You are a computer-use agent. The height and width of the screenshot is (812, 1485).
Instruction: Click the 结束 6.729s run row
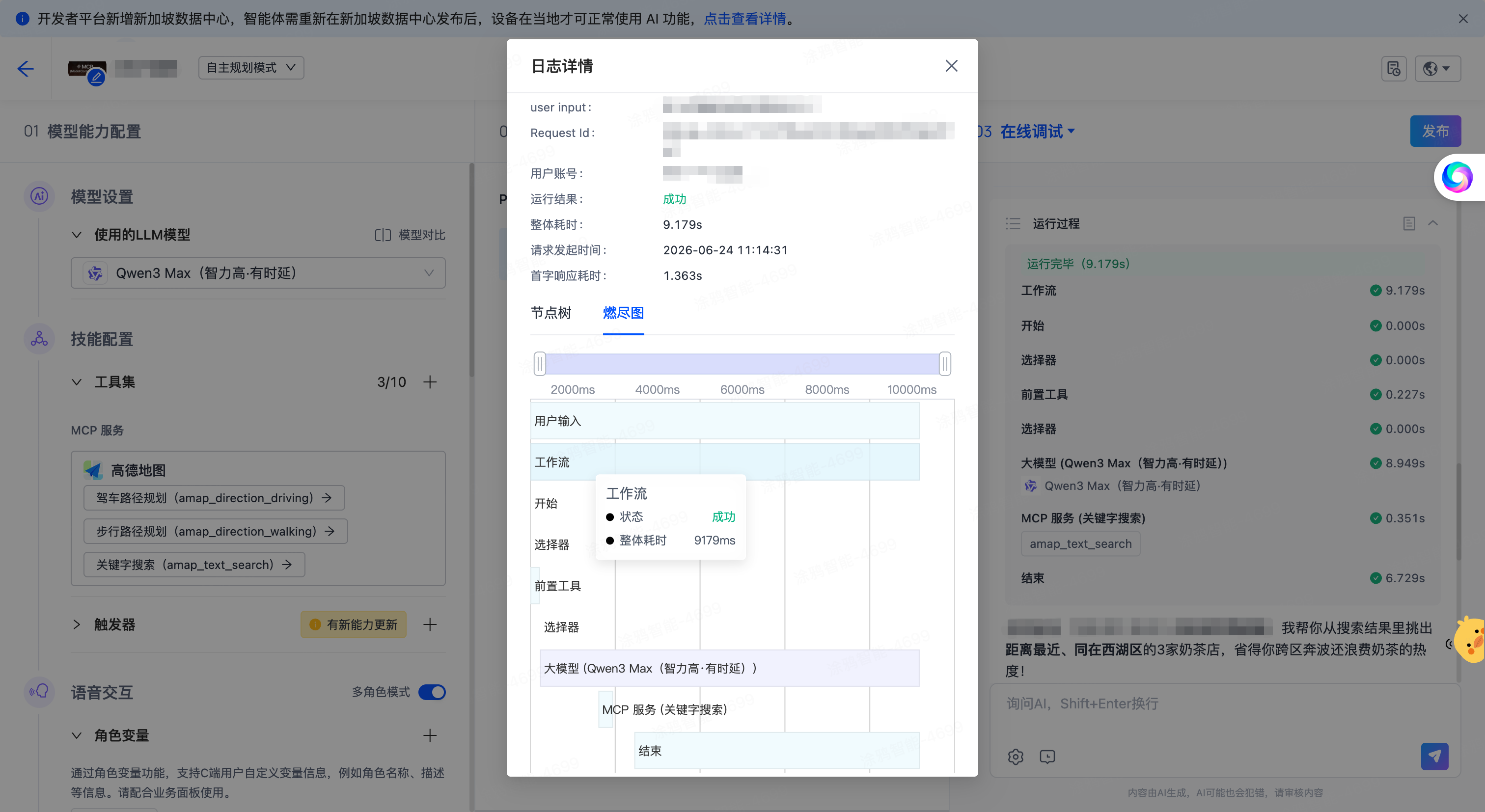[1223, 577]
